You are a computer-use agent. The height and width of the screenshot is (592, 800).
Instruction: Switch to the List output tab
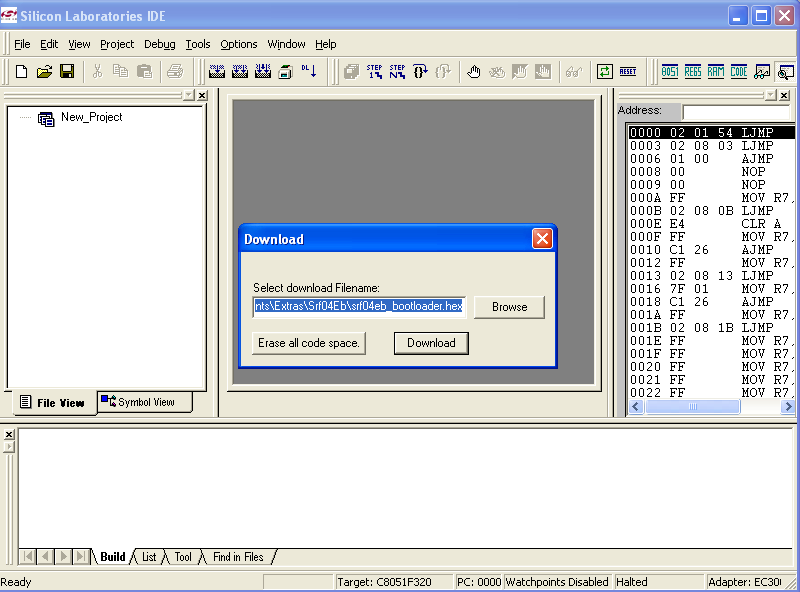(x=149, y=557)
